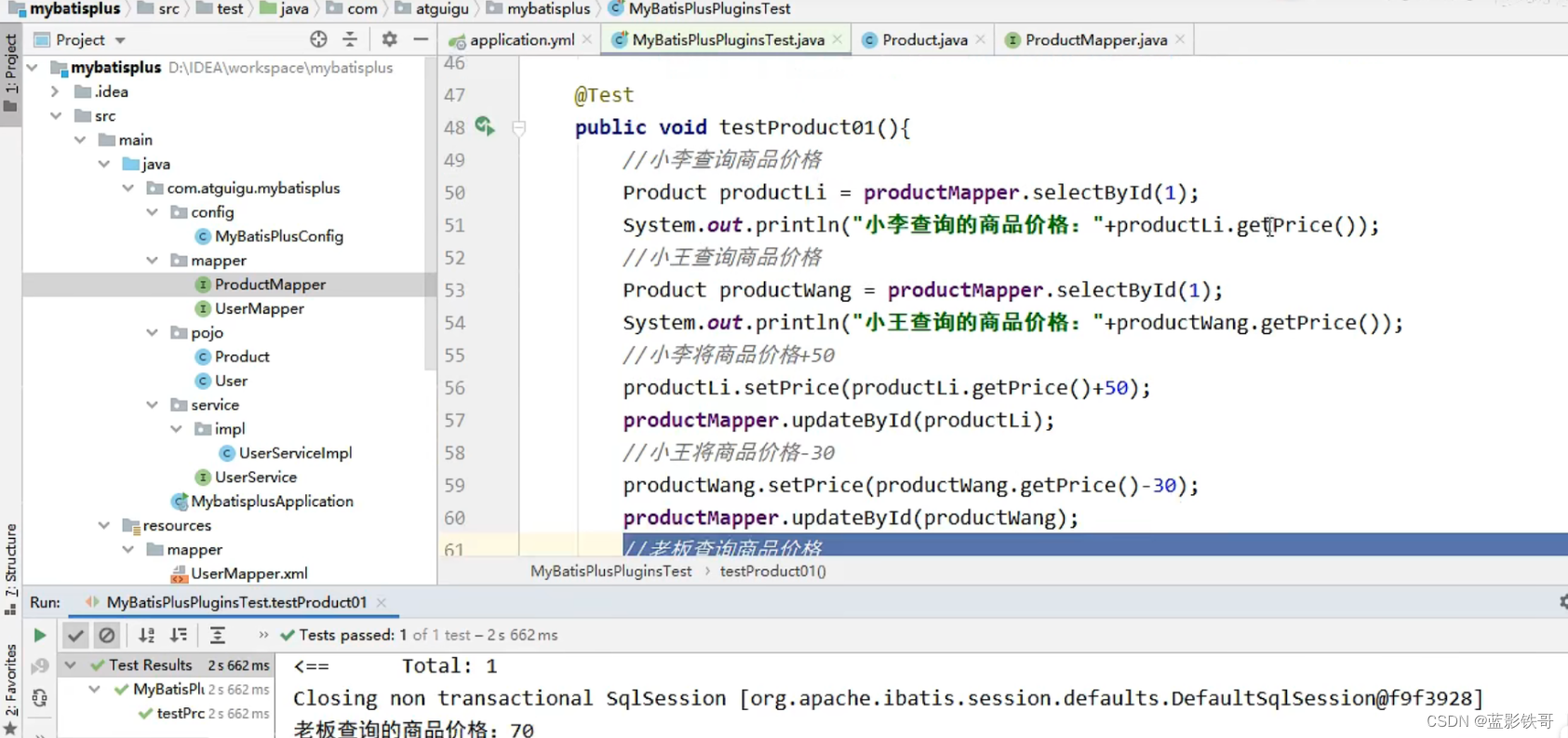
Task: Open the Project tool window sidebar button
Action: tap(10, 73)
